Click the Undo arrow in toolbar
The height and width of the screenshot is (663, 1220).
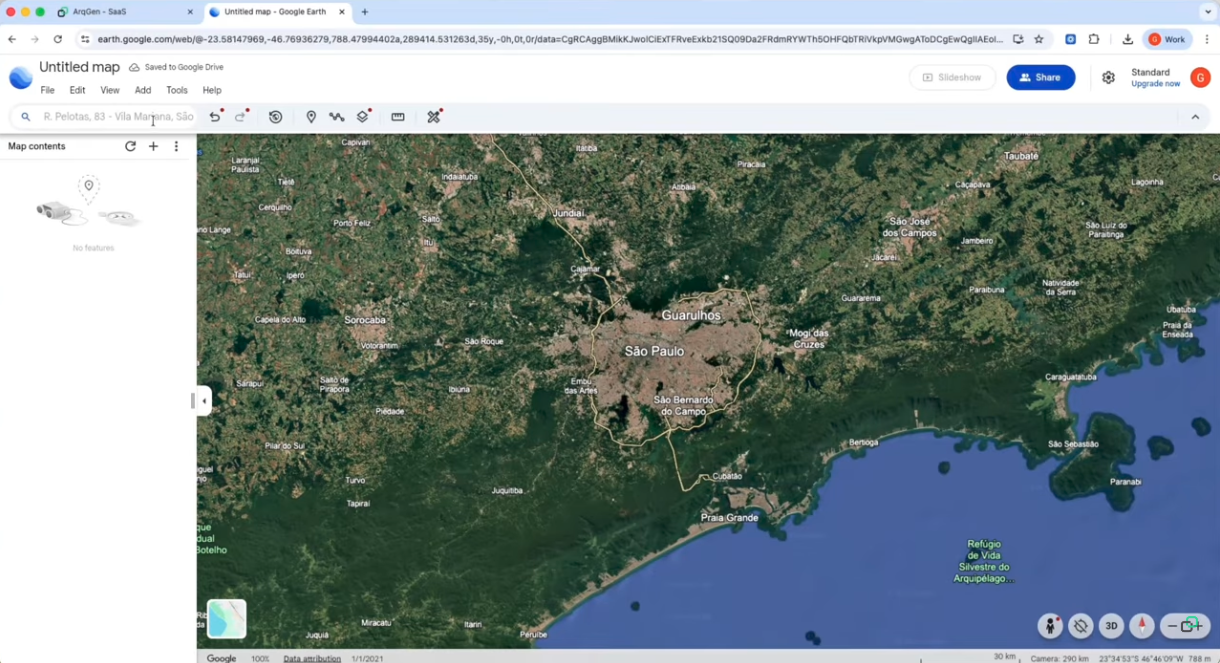(215, 117)
